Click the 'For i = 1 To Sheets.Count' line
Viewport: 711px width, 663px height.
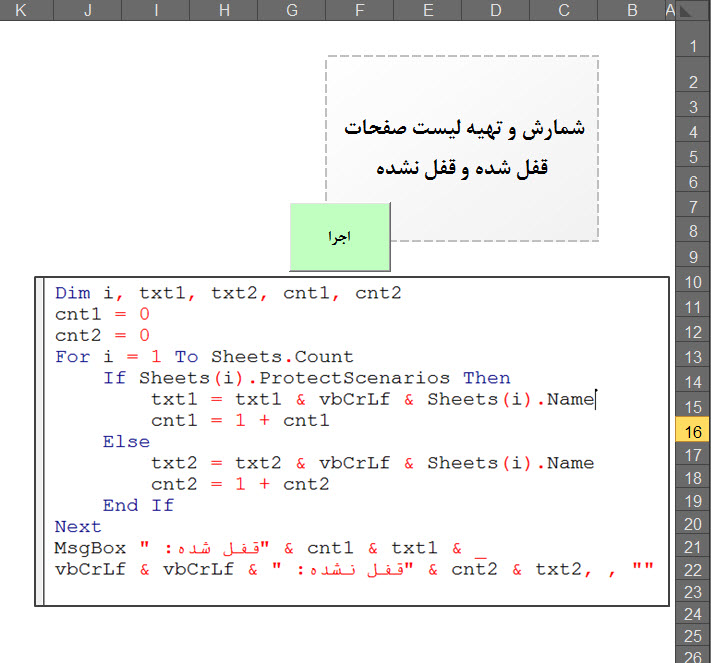(204, 357)
